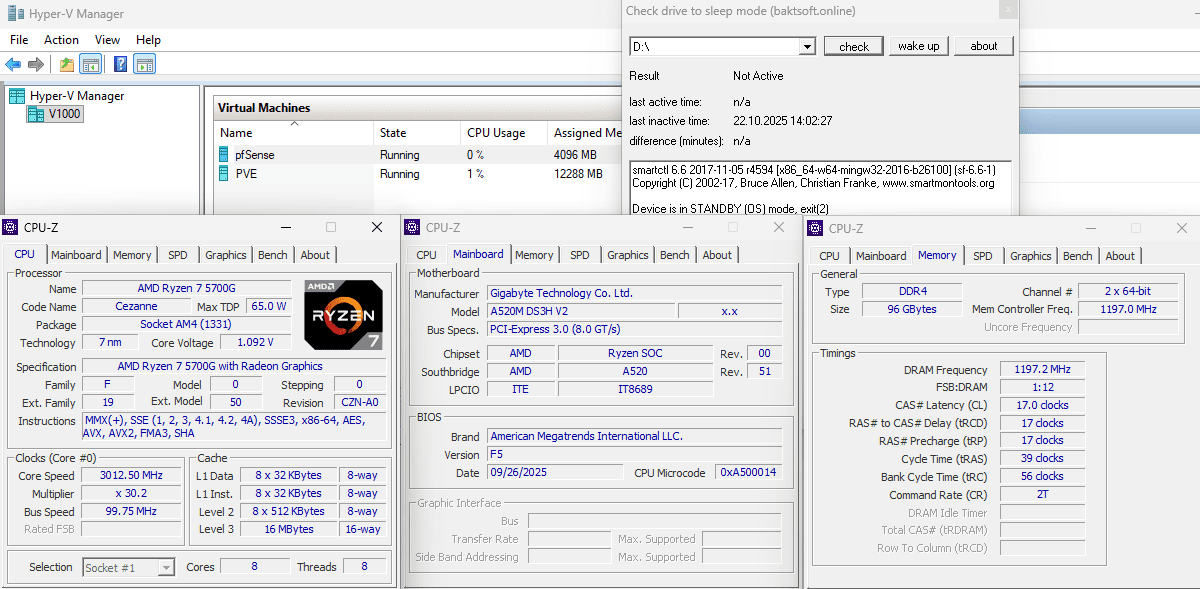Open SPD tab in CPU-Z processor window
Image resolution: width=1200 pixels, height=589 pixels.
(x=178, y=255)
